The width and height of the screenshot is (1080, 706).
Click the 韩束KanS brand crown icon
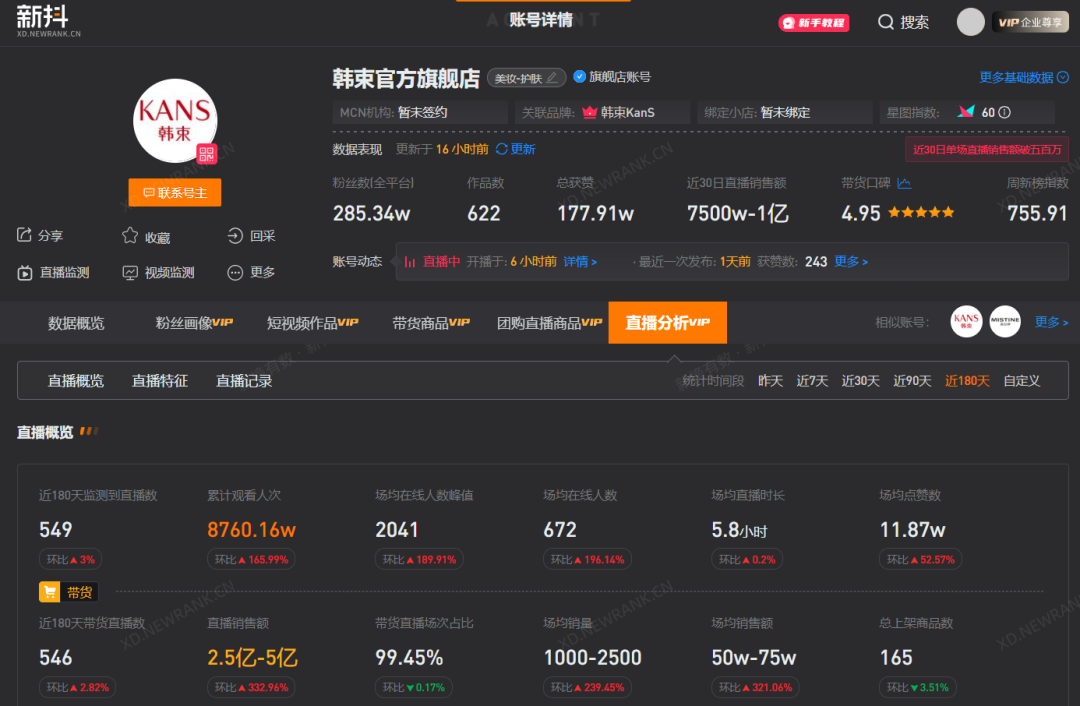tap(590, 112)
